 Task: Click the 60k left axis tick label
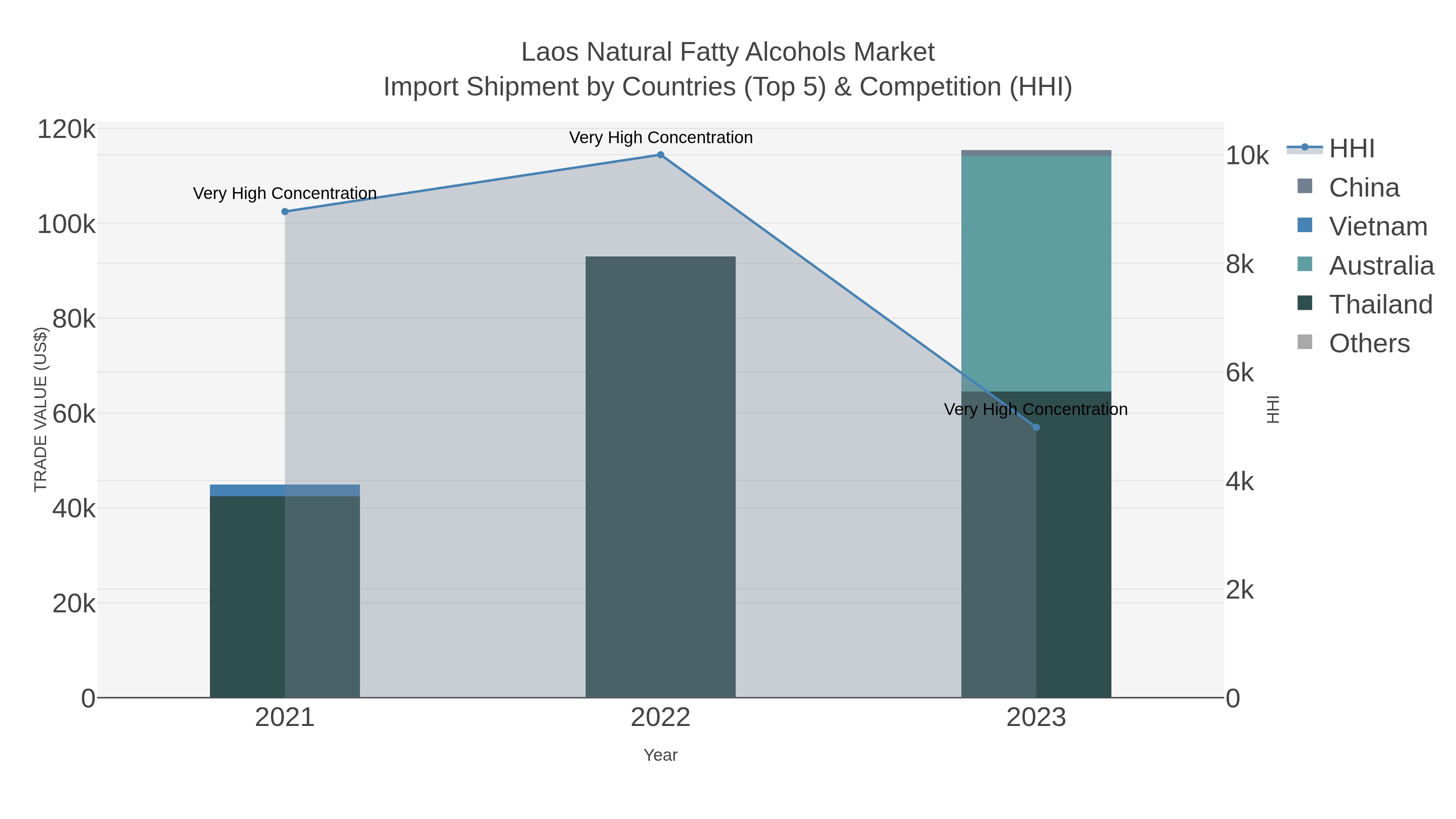click(74, 414)
